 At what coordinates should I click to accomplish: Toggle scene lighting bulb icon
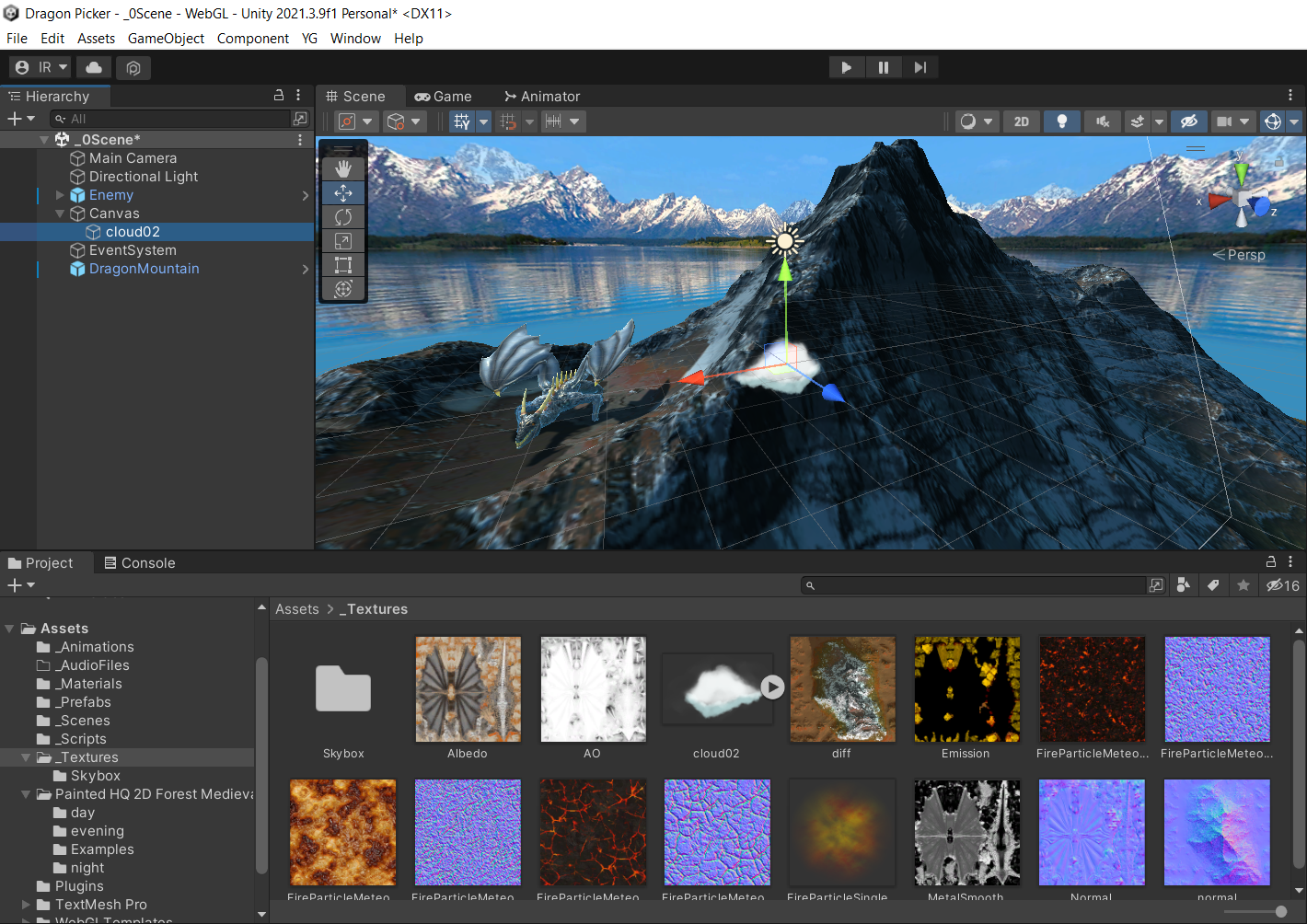[1061, 121]
